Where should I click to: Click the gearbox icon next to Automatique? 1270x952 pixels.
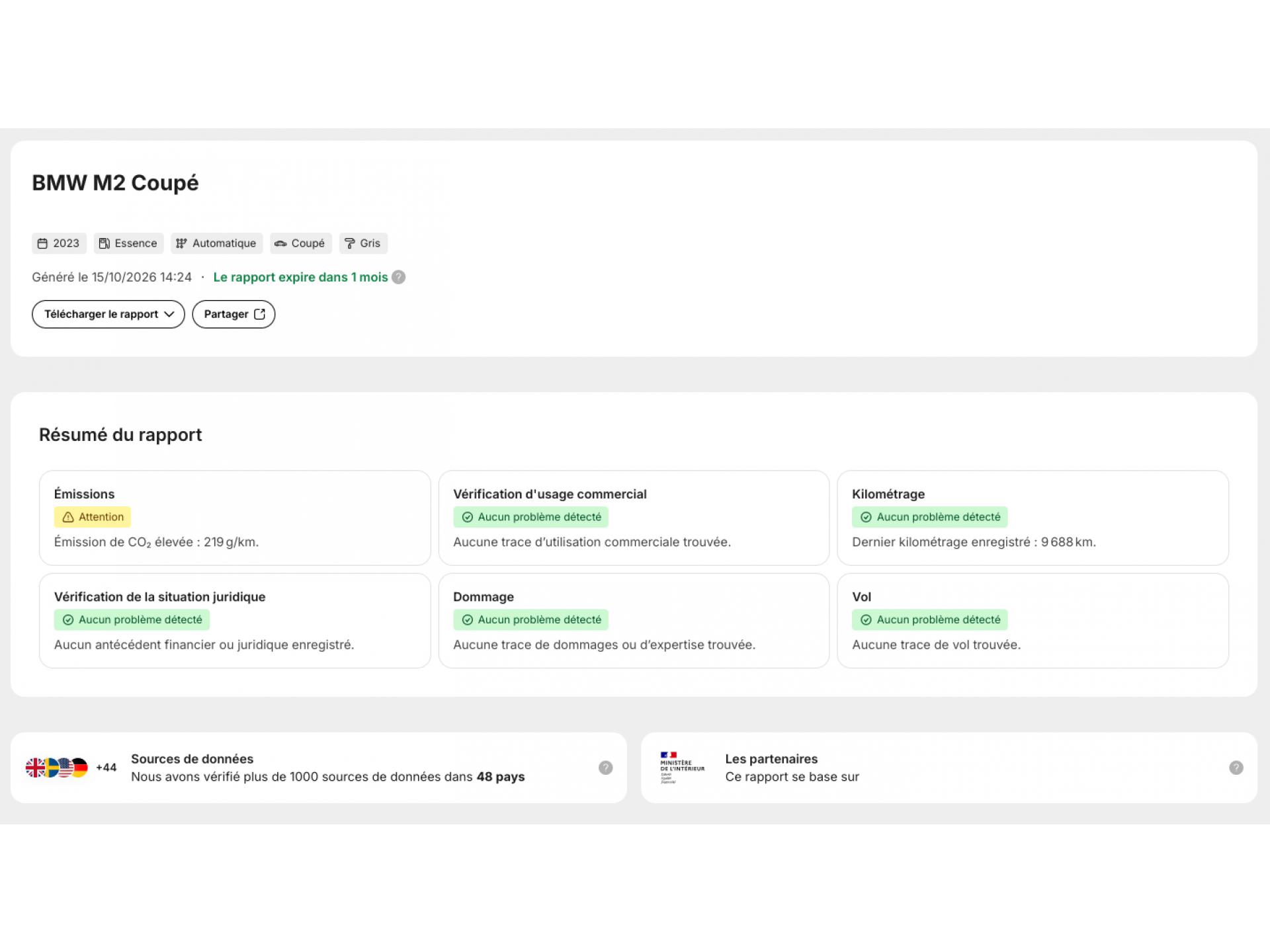click(x=181, y=243)
